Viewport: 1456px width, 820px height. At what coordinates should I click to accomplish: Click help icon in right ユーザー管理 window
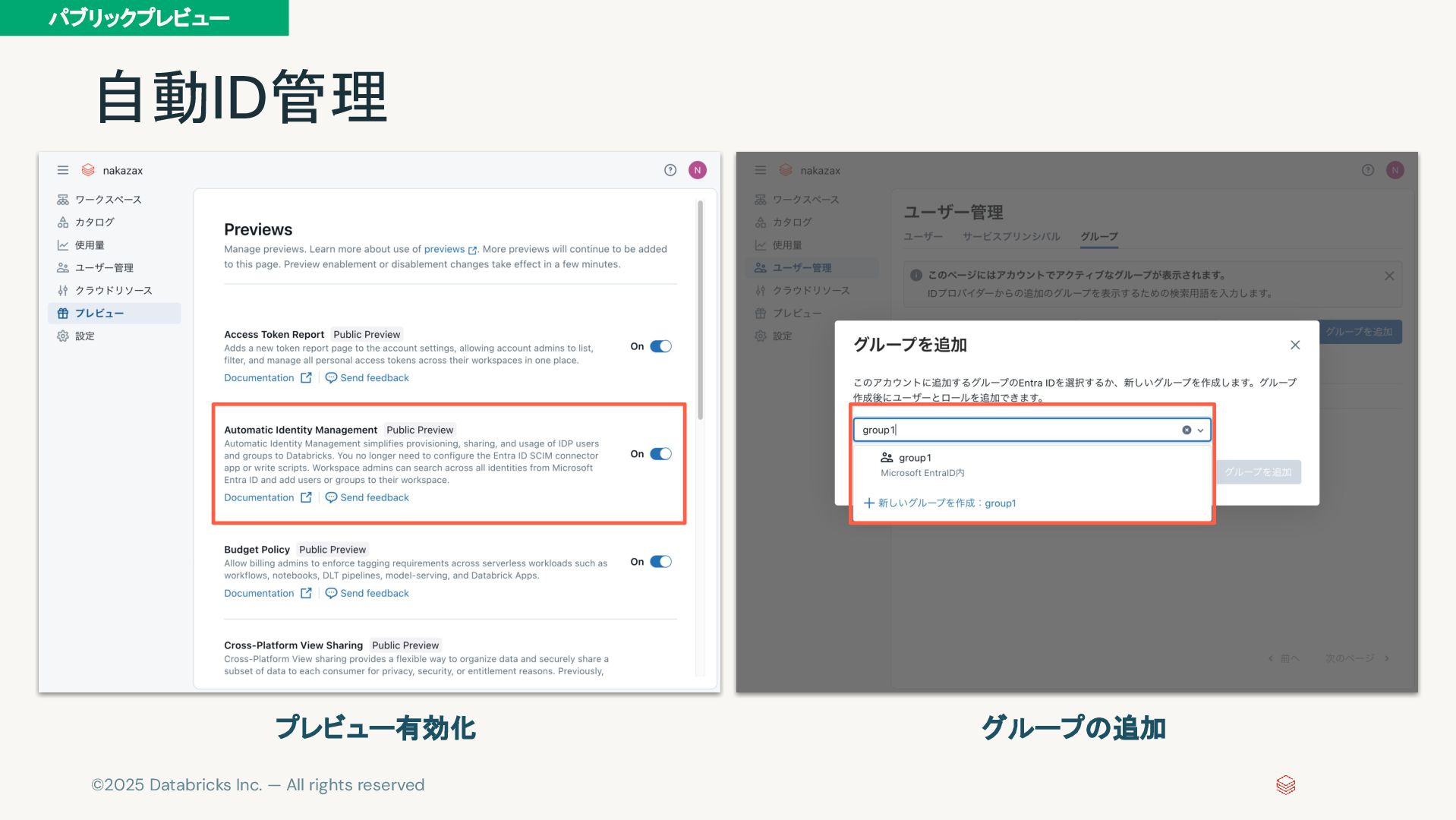1368,170
